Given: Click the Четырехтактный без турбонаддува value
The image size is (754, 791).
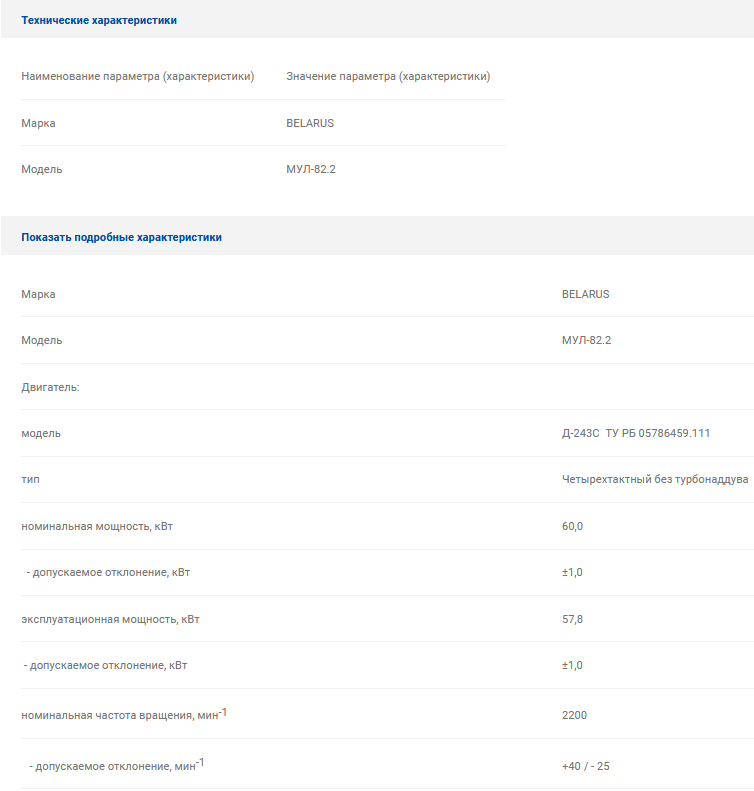Looking at the screenshot, I should 655,479.
